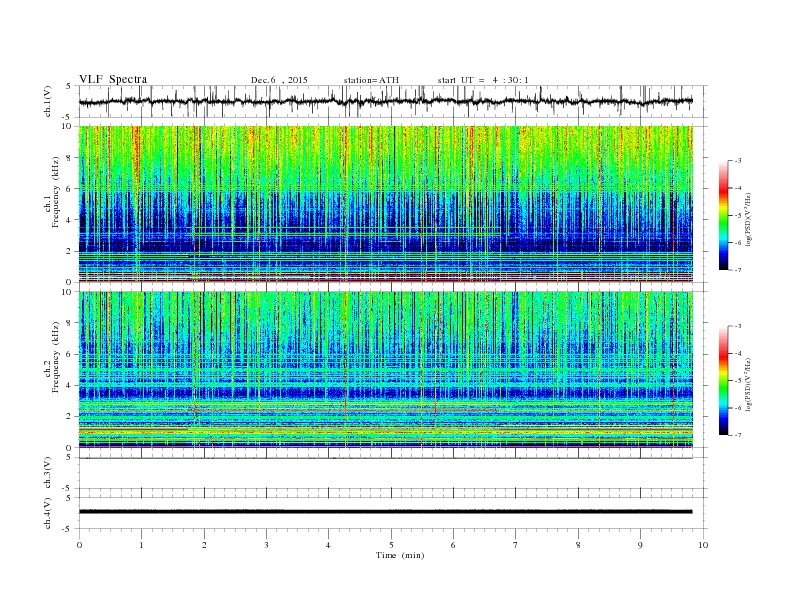Click the thick ch.4 voltage trace
The width and height of the screenshot is (792, 612).
click(x=385, y=512)
